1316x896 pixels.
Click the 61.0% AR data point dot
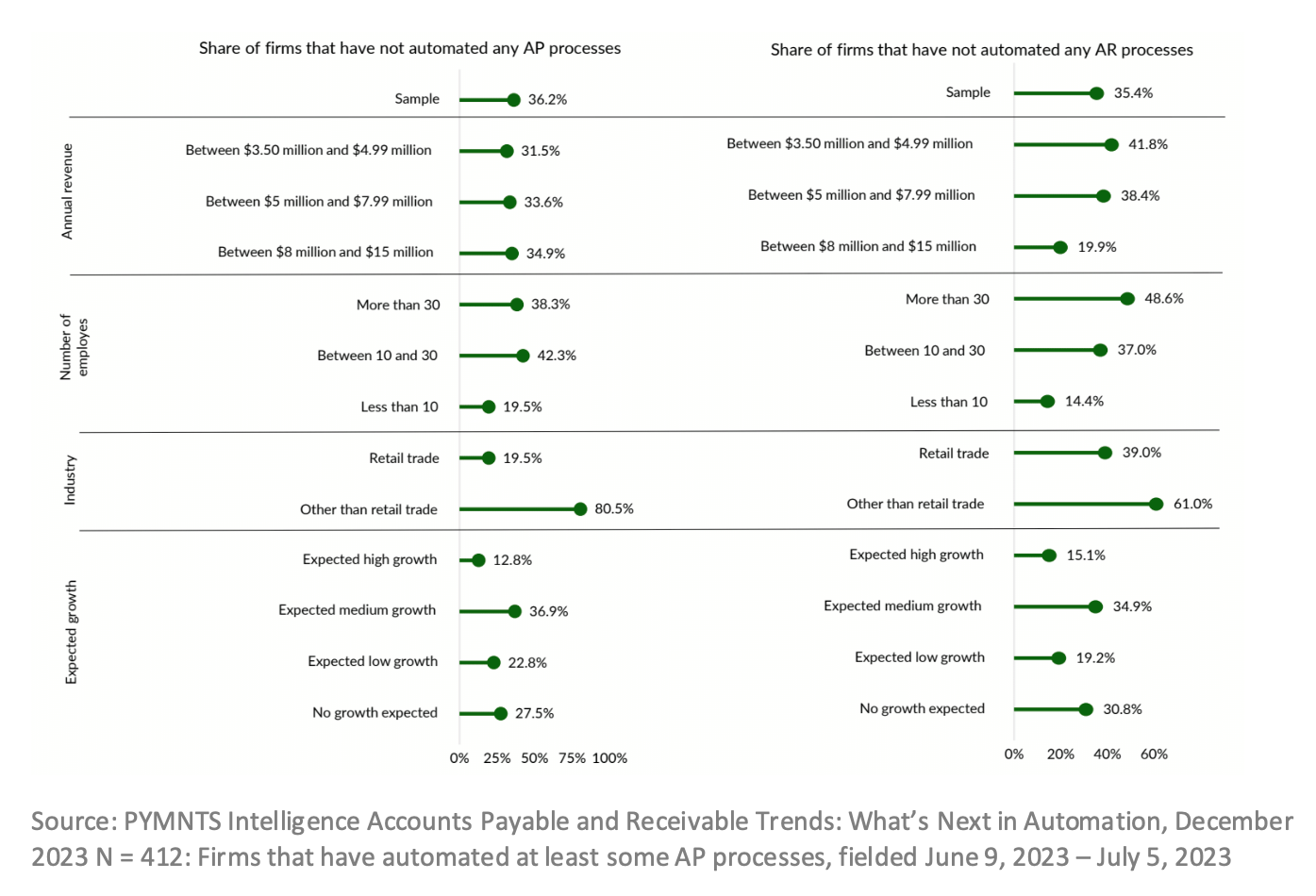[x=1156, y=505]
